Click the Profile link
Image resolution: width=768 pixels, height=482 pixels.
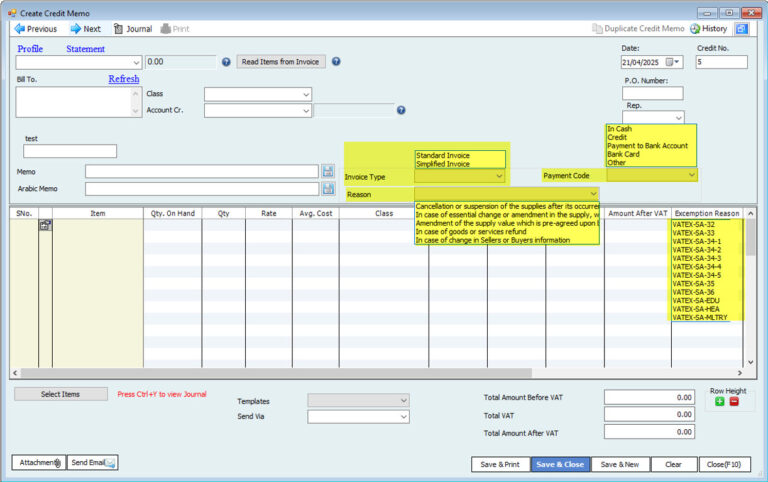click(x=30, y=48)
